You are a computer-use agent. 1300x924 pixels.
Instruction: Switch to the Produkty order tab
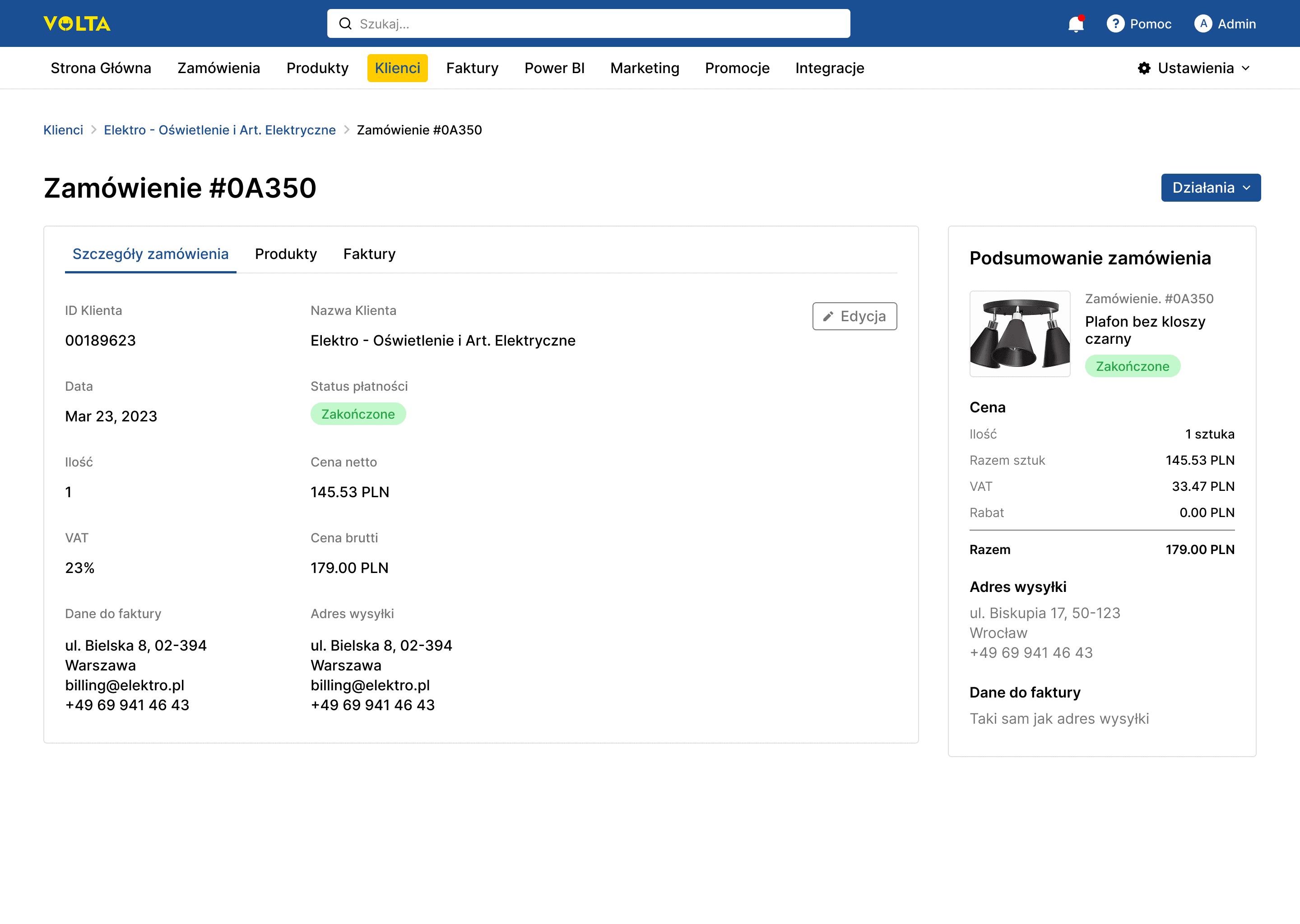click(x=286, y=254)
